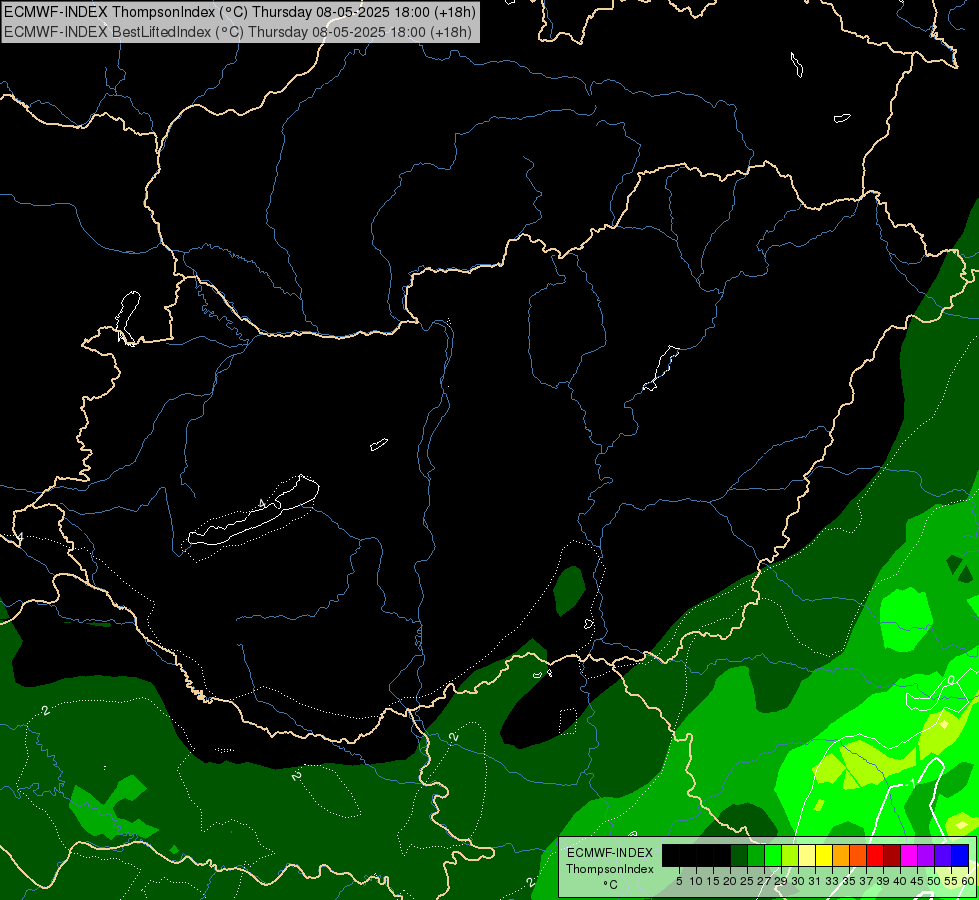Select the violet 50–55 legend swatch
This screenshot has width=979, height=900.
(x=943, y=855)
